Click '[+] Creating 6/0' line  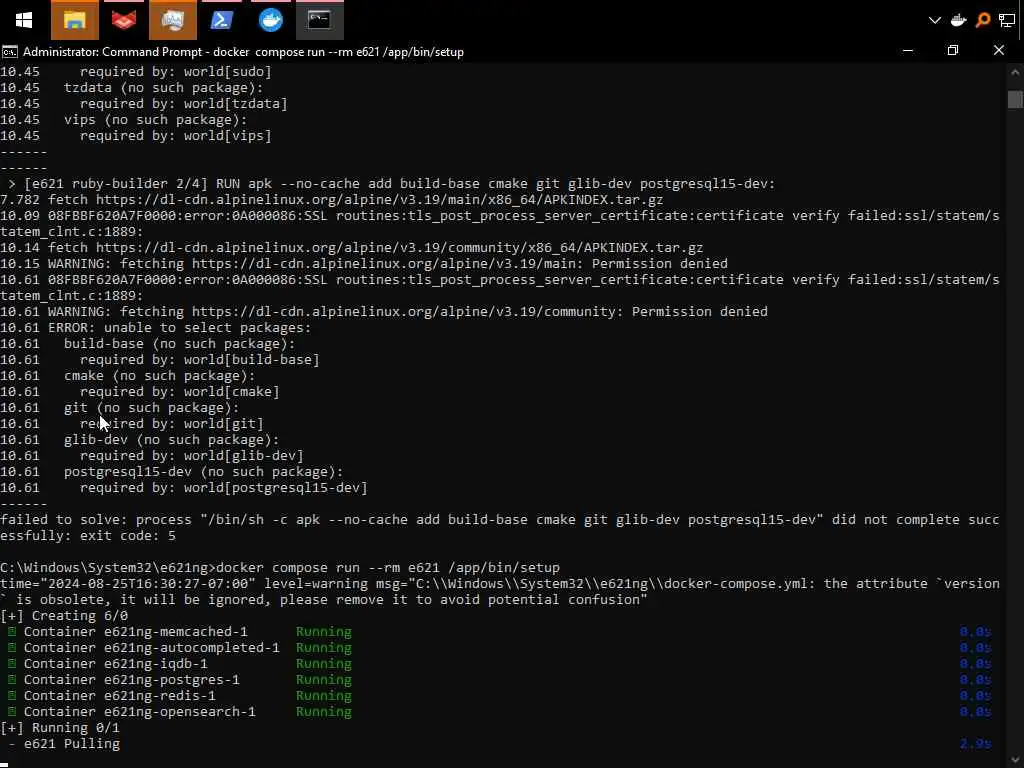64,615
